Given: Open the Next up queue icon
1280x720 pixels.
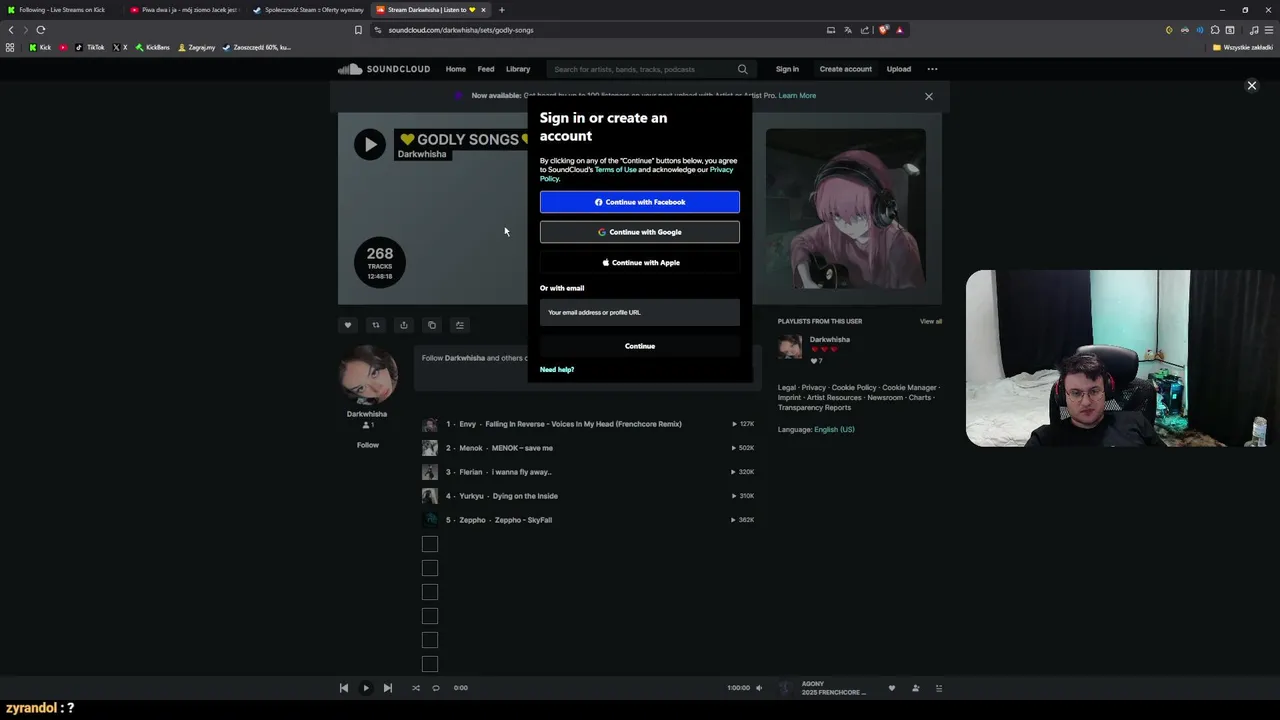Looking at the screenshot, I should [938, 688].
